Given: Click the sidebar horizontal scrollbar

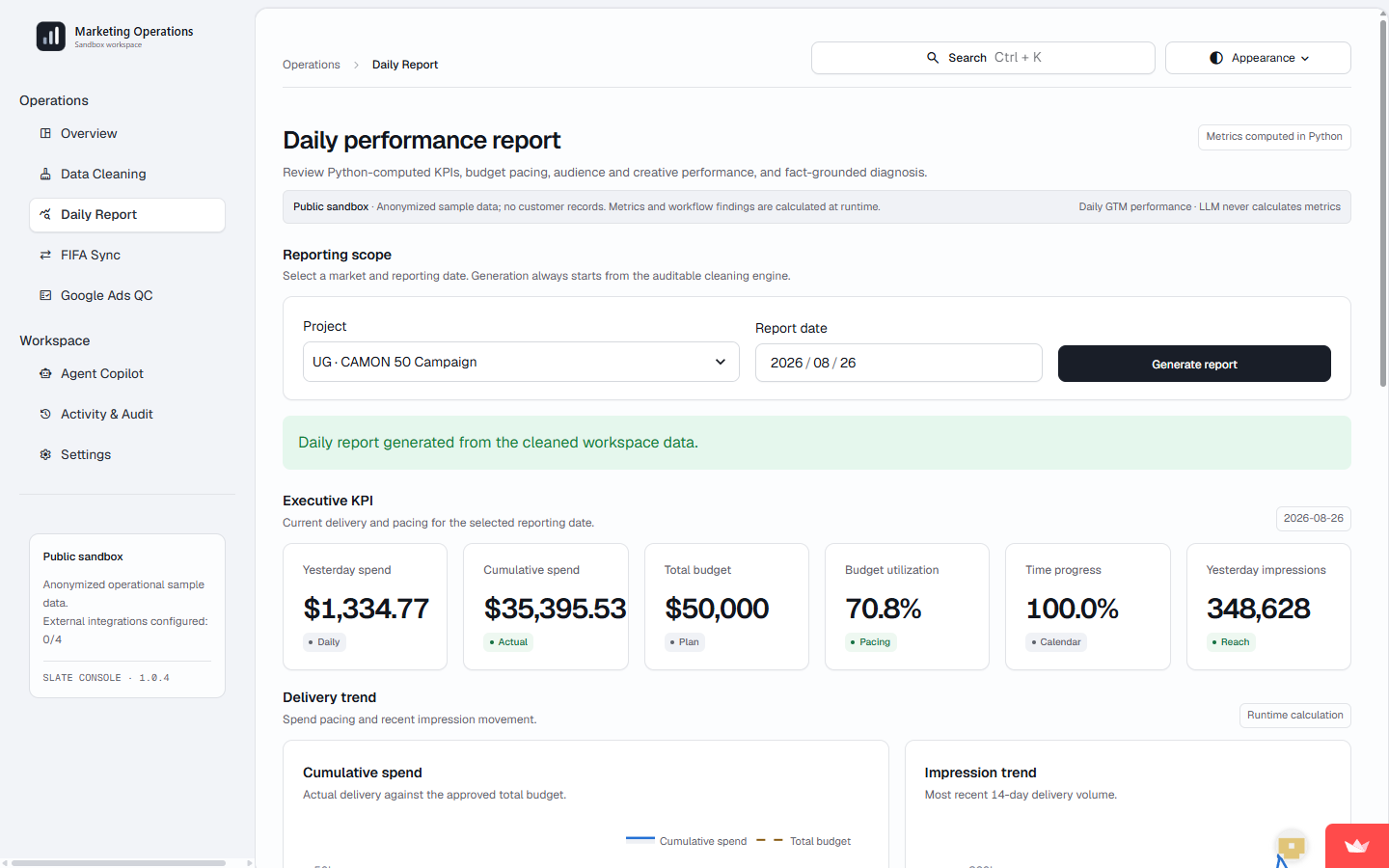Looking at the screenshot, I should (x=119, y=863).
